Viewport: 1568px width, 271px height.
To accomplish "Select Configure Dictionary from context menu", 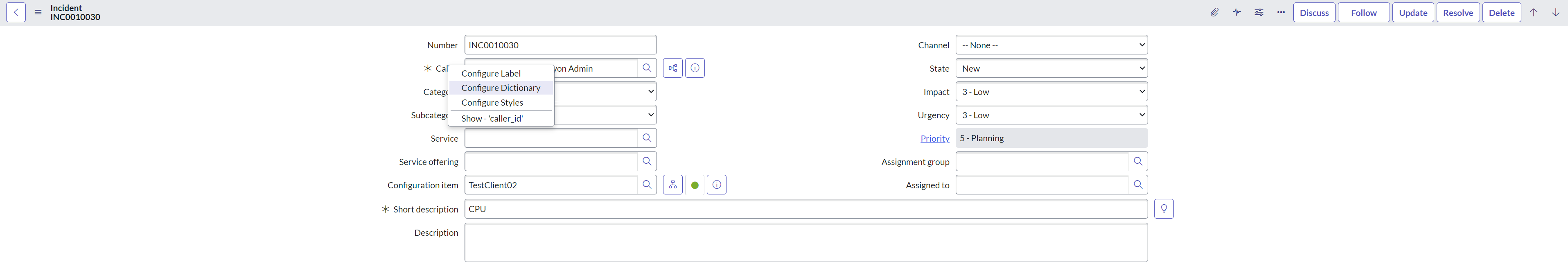I will pyautogui.click(x=500, y=88).
